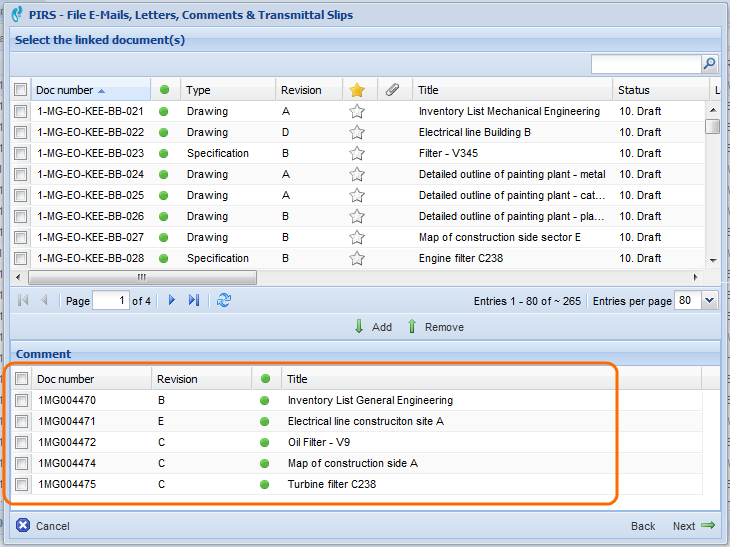The width and height of the screenshot is (730, 547).
Task: Sort by Title column in upper grid
Action: (x=513, y=90)
